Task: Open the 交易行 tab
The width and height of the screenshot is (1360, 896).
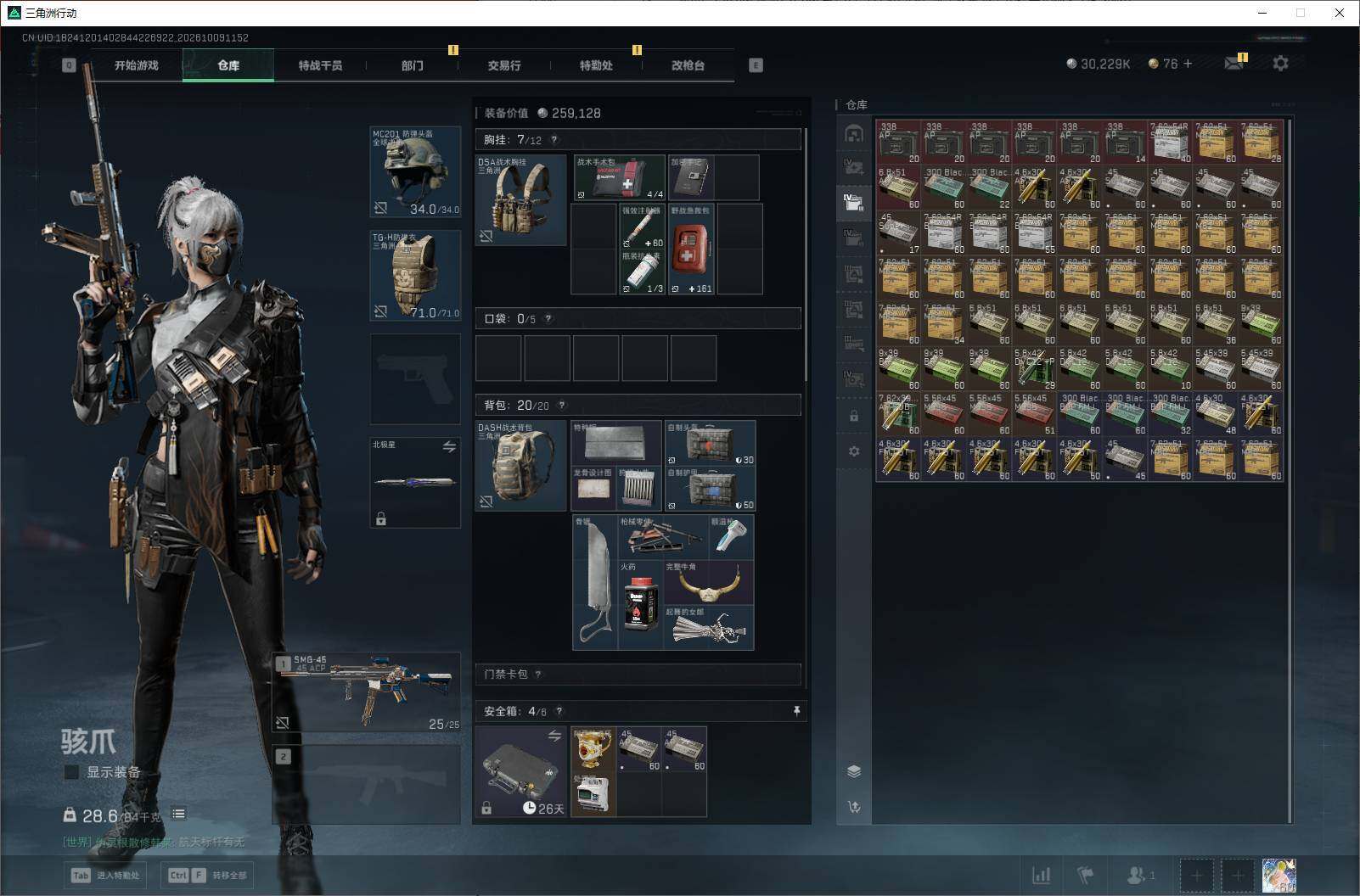Action: [x=504, y=65]
